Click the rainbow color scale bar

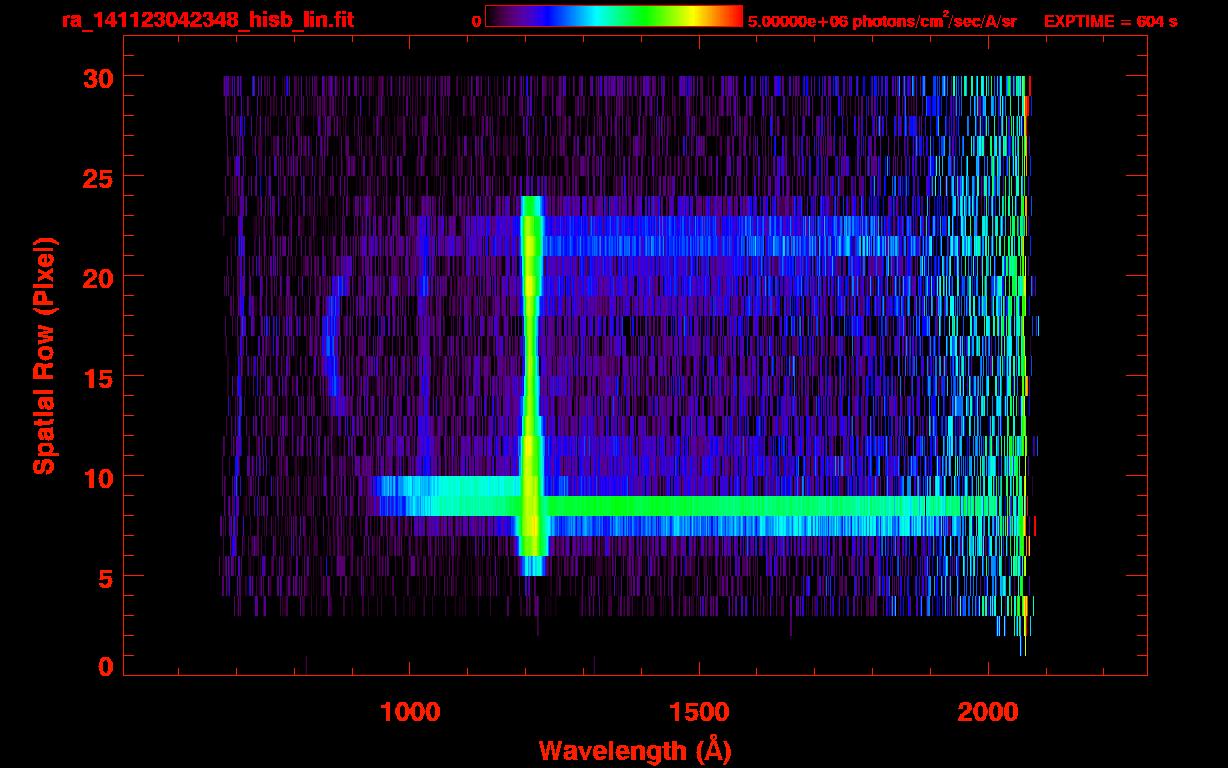[614, 16]
